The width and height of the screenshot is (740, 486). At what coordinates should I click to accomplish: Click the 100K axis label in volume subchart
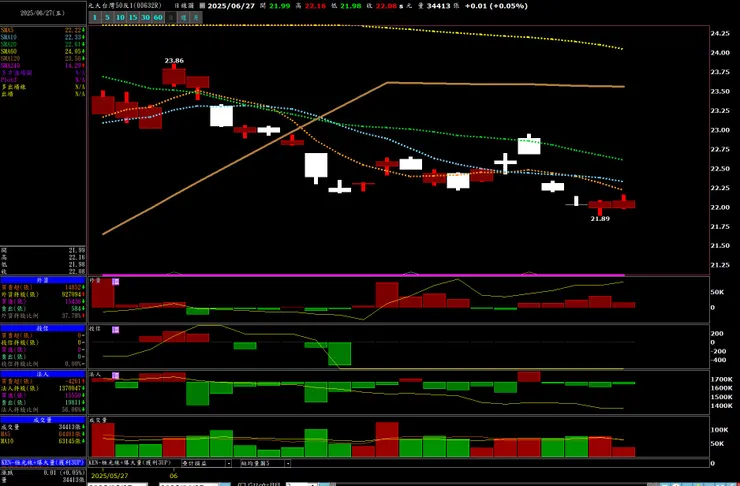pos(719,430)
